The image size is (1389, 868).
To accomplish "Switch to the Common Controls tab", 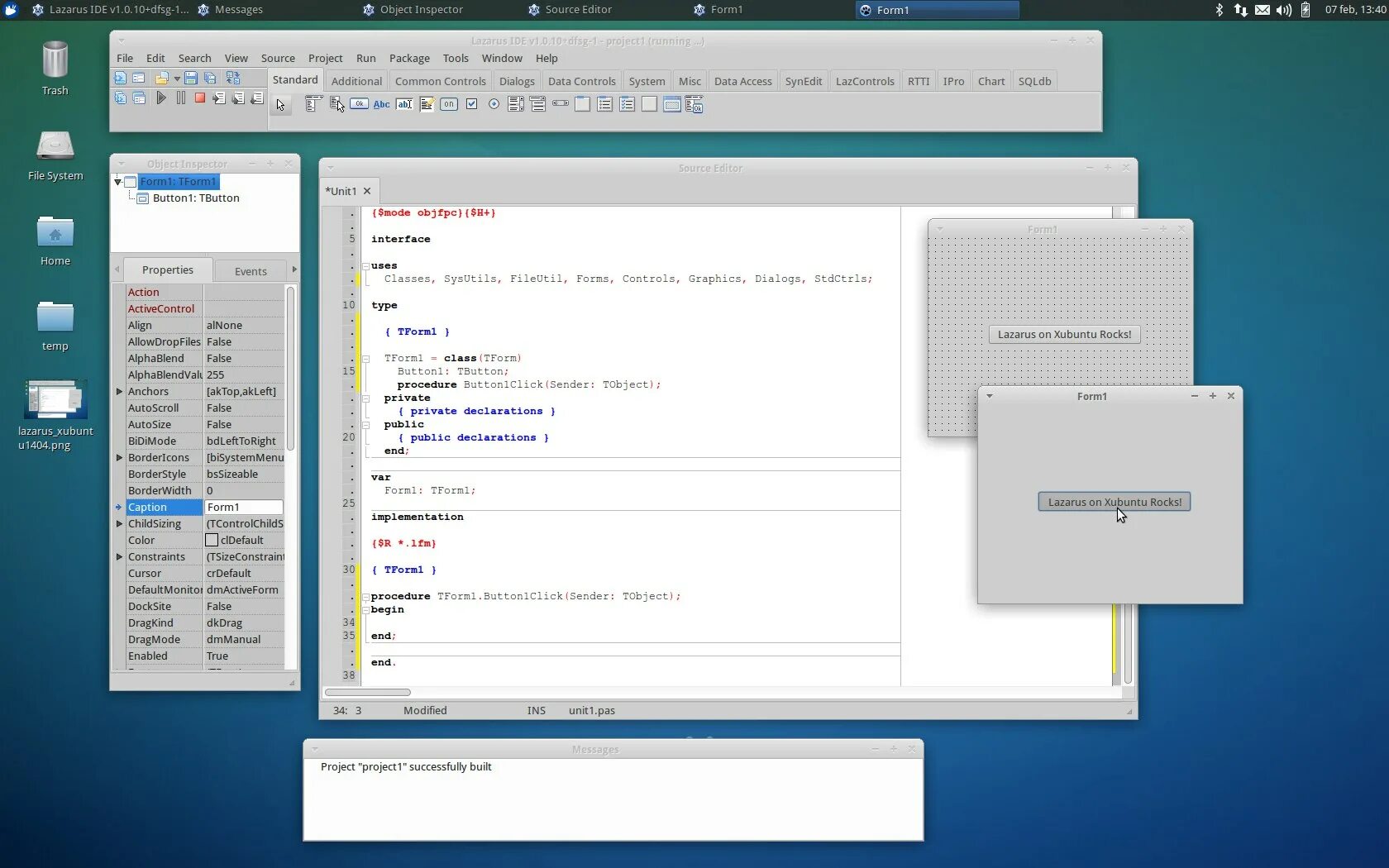I will pos(440,81).
